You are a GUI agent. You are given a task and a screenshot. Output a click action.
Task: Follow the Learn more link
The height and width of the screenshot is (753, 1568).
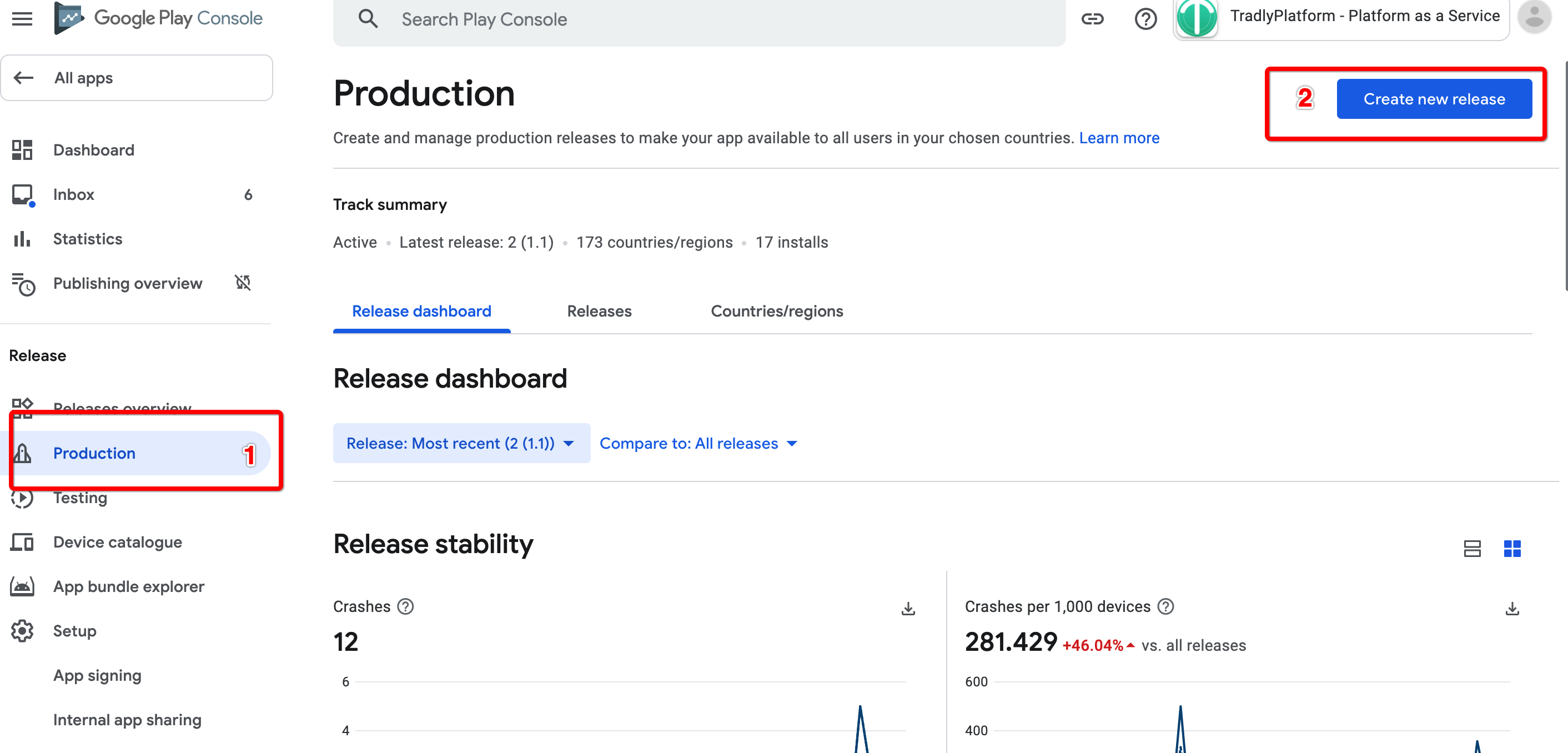(x=1119, y=138)
